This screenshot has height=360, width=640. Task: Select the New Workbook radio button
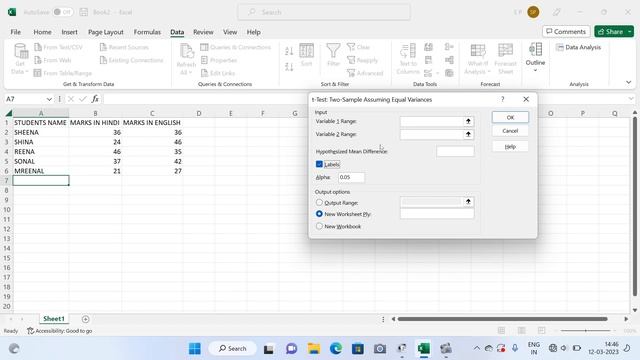coord(319,226)
